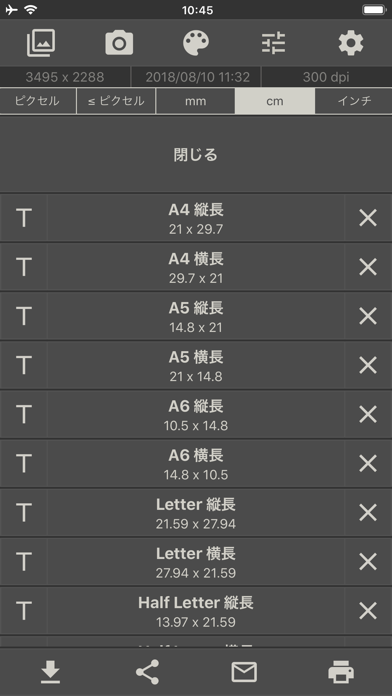Switch units to ピクセル

(x=38, y=101)
